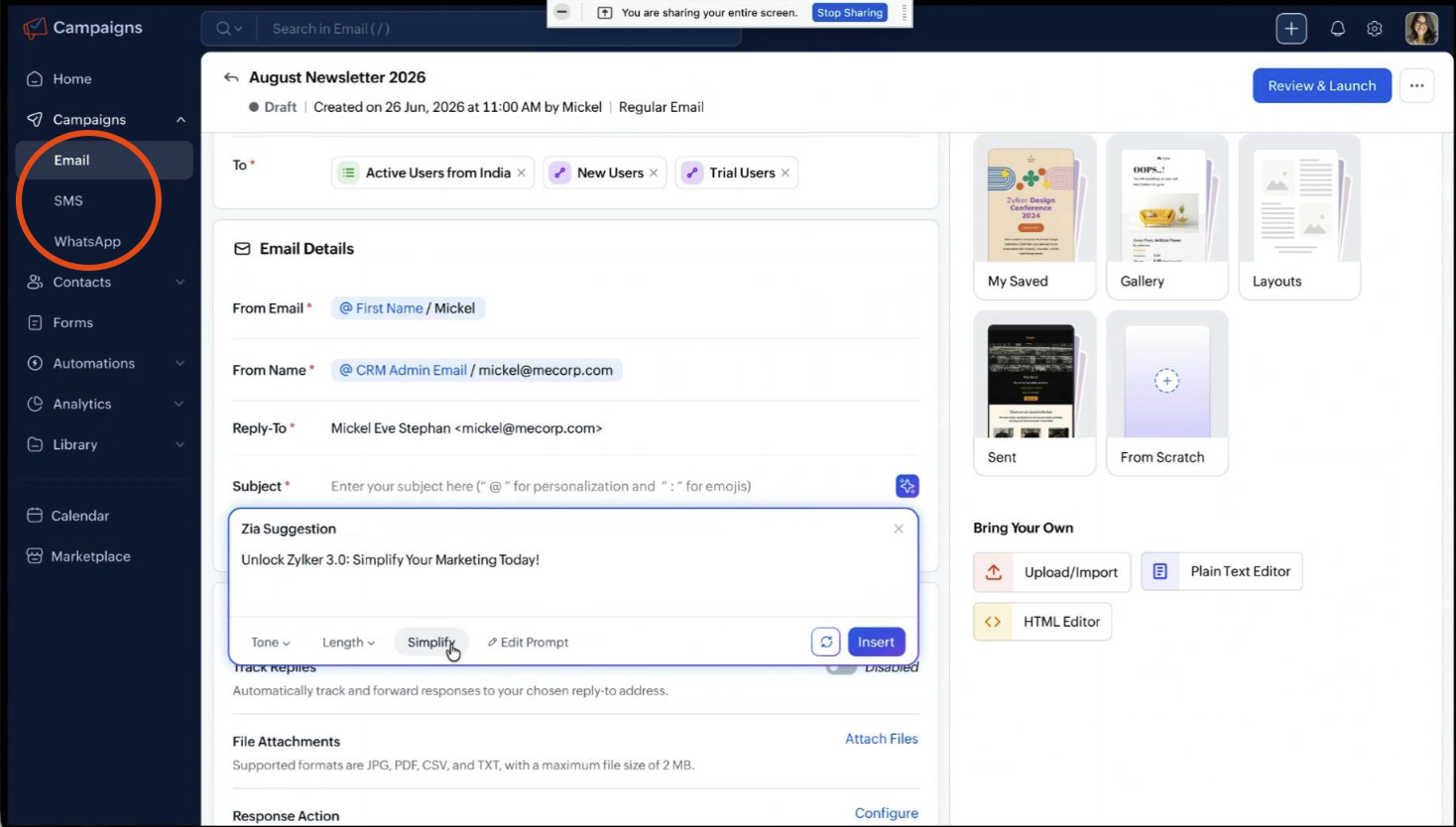Click the Automations icon in sidebar
The height and width of the screenshot is (827, 1456).
point(35,364)
